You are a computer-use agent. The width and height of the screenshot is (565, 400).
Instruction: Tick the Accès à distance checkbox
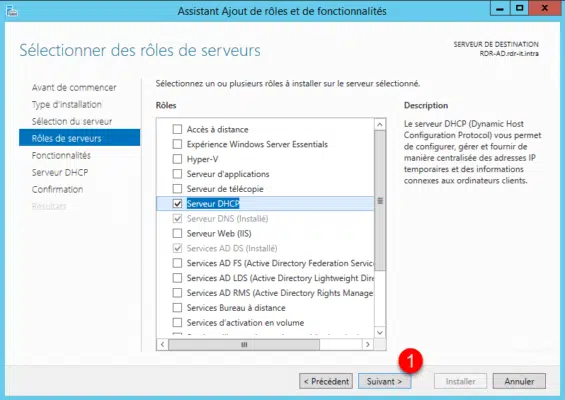point(177,129)
